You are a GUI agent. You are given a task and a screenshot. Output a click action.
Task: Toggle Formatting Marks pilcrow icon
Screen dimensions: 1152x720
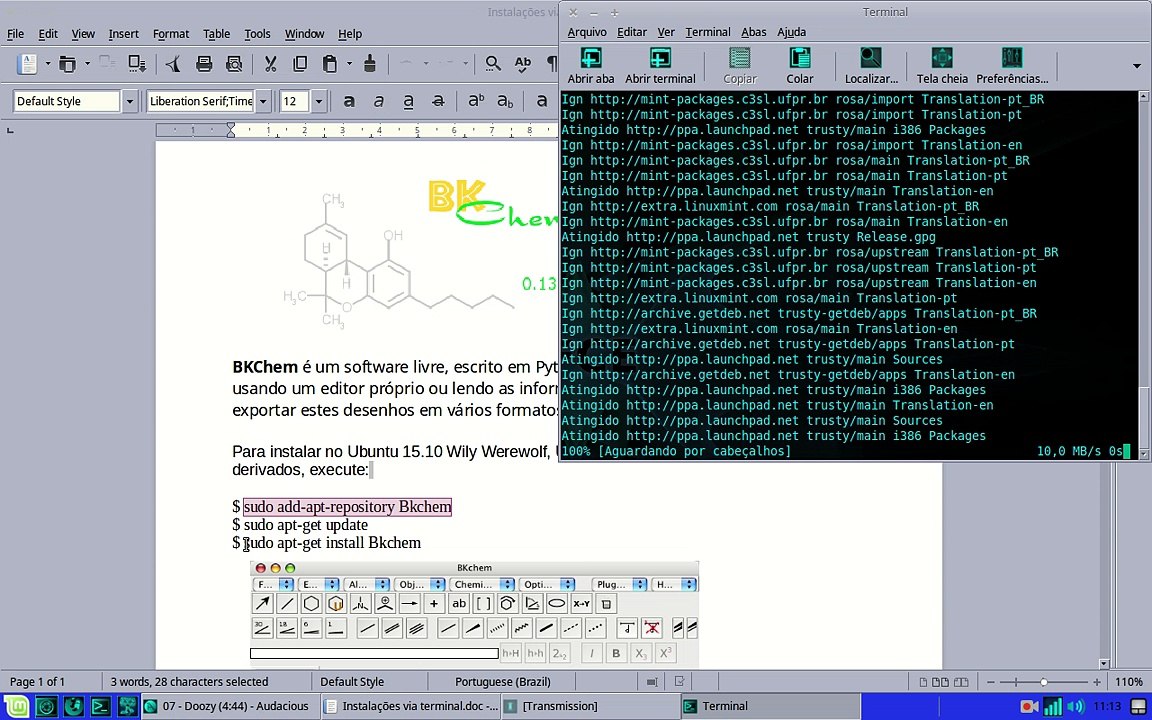[x=551, y=64]
